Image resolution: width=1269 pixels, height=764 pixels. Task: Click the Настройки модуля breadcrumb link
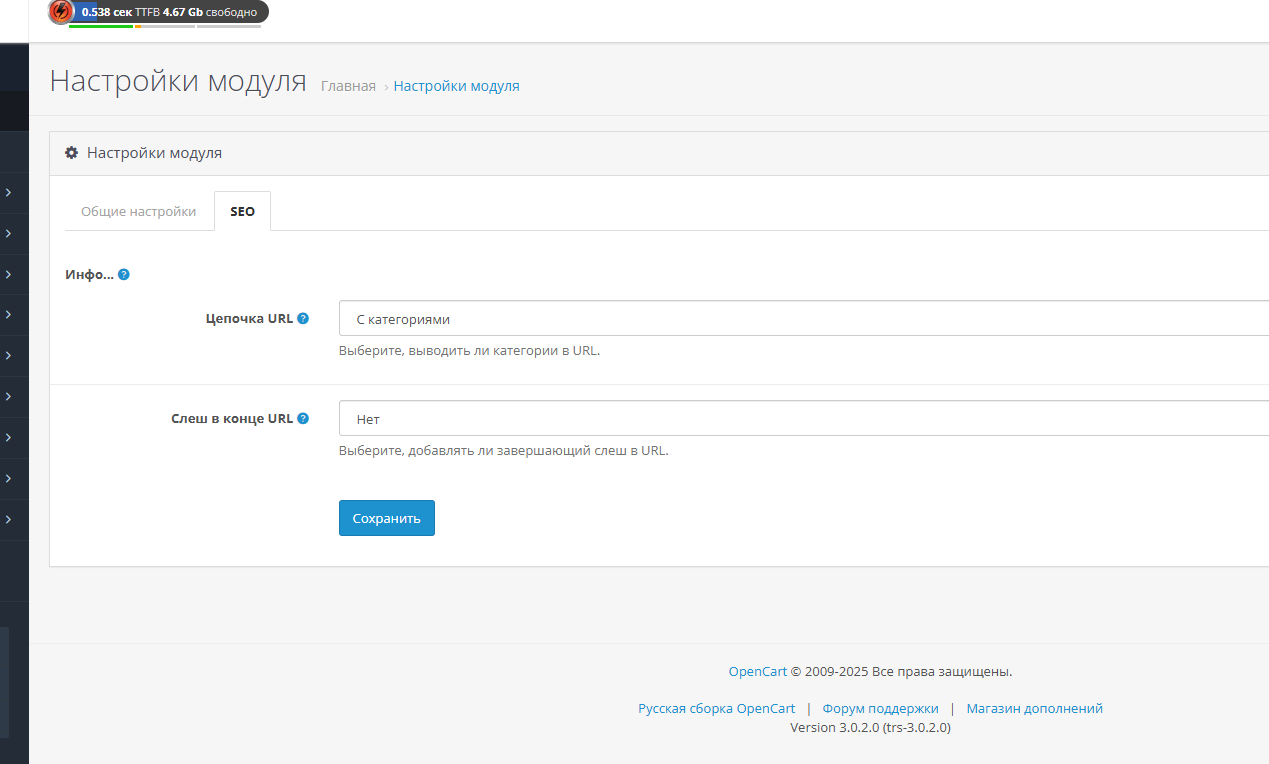[456, 86]
